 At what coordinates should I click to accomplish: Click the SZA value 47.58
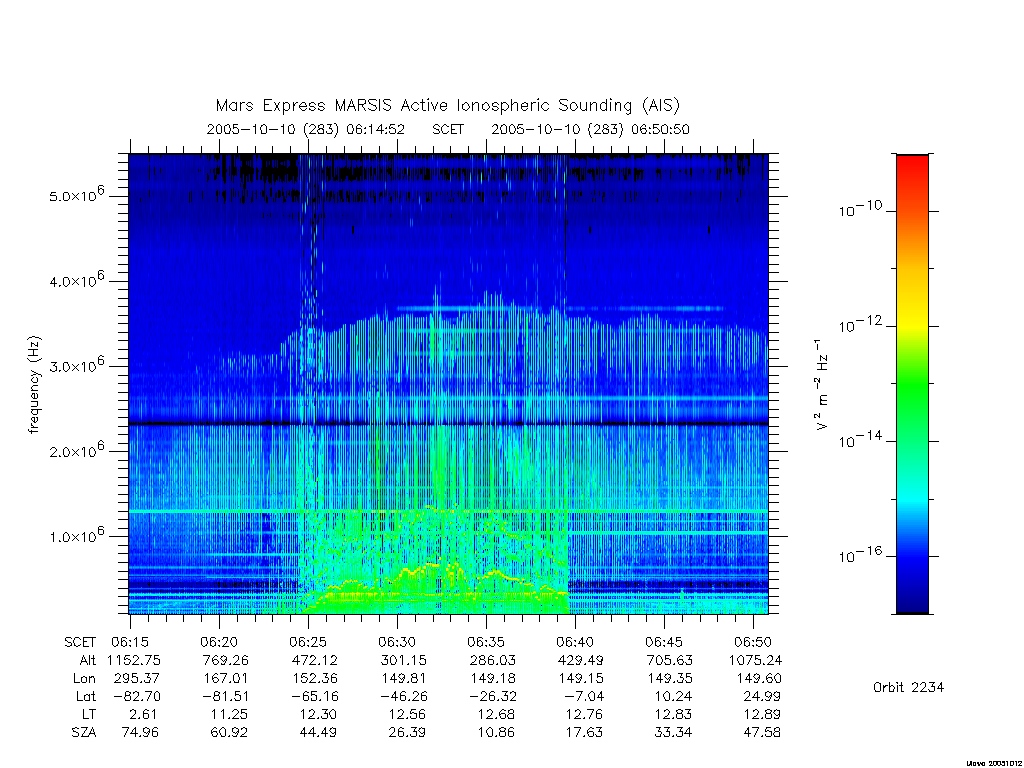click(762, 733)
